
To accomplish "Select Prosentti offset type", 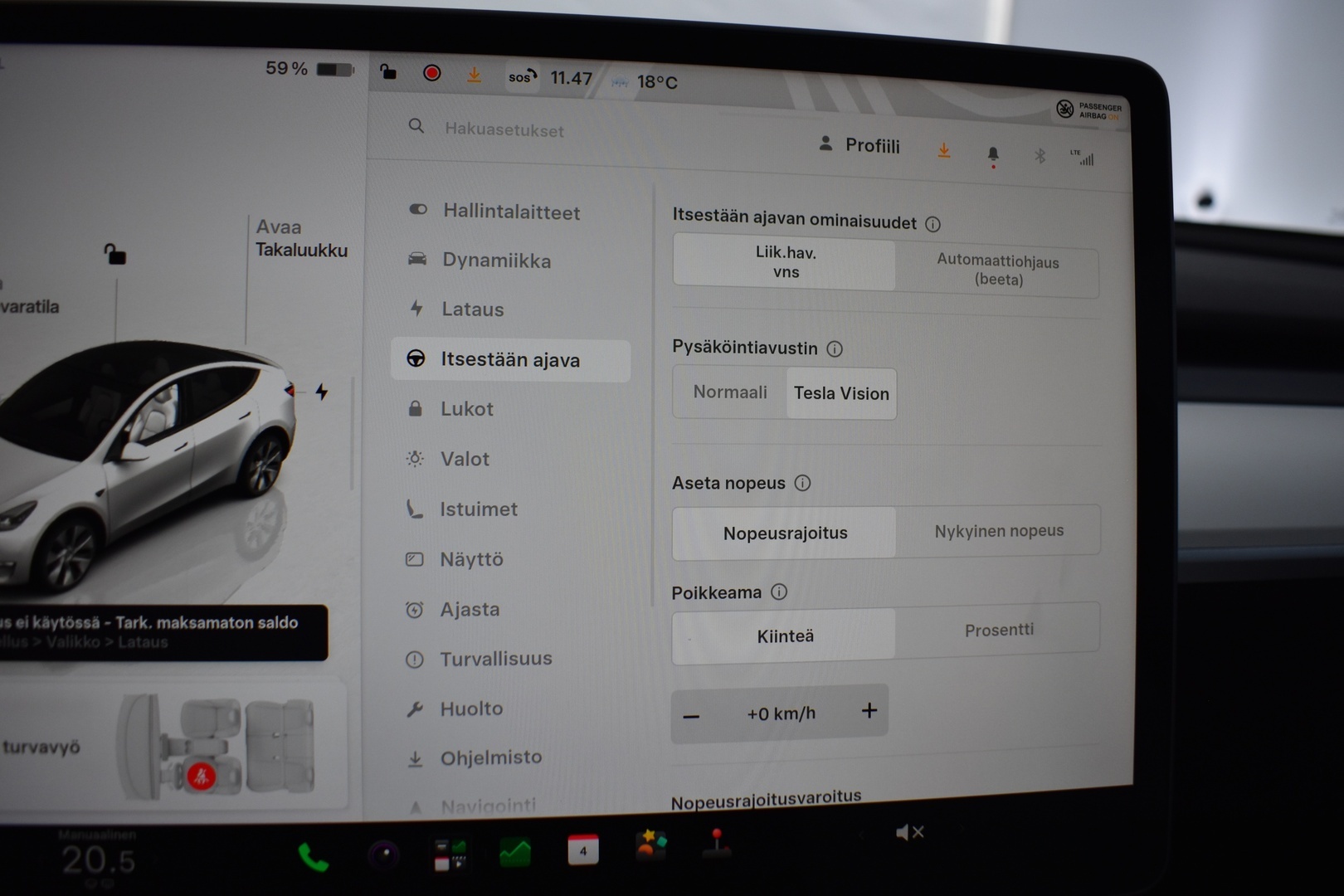I will [999, 630].
